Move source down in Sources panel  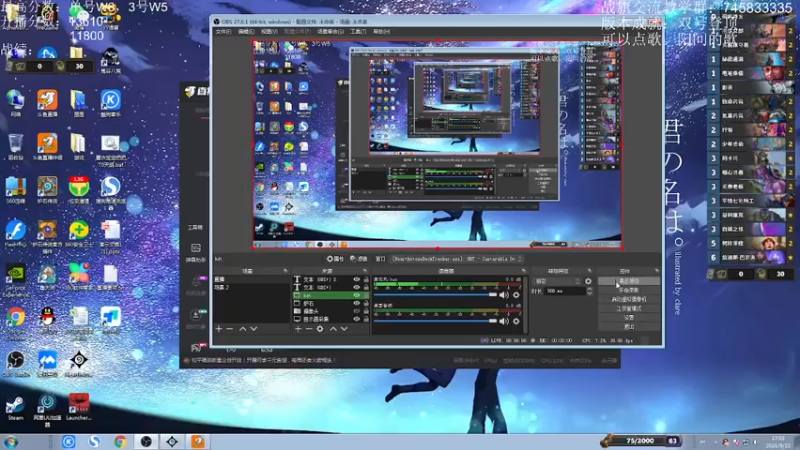(x=344, y=329)
